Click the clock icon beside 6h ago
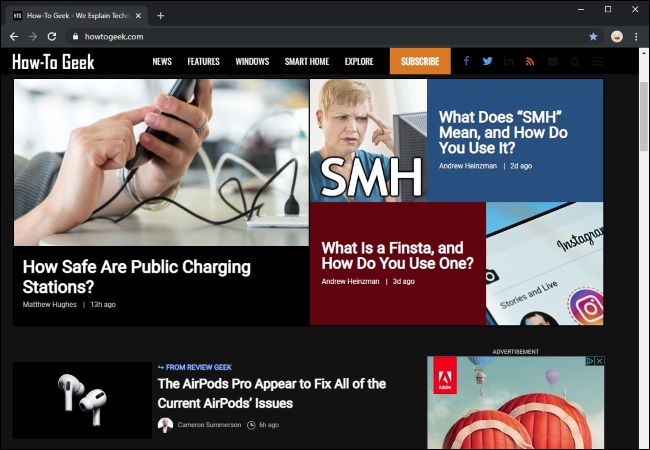650x450 pixels. [251, 425]
